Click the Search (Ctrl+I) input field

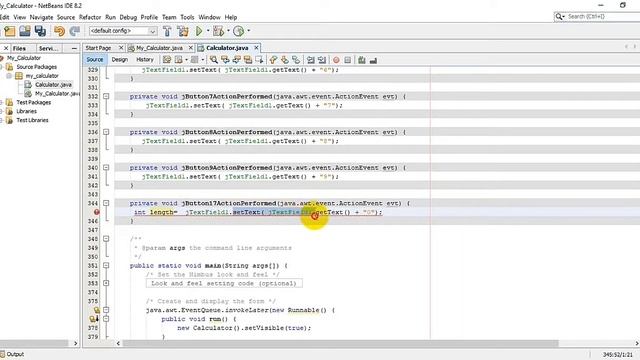pos(603,16)
